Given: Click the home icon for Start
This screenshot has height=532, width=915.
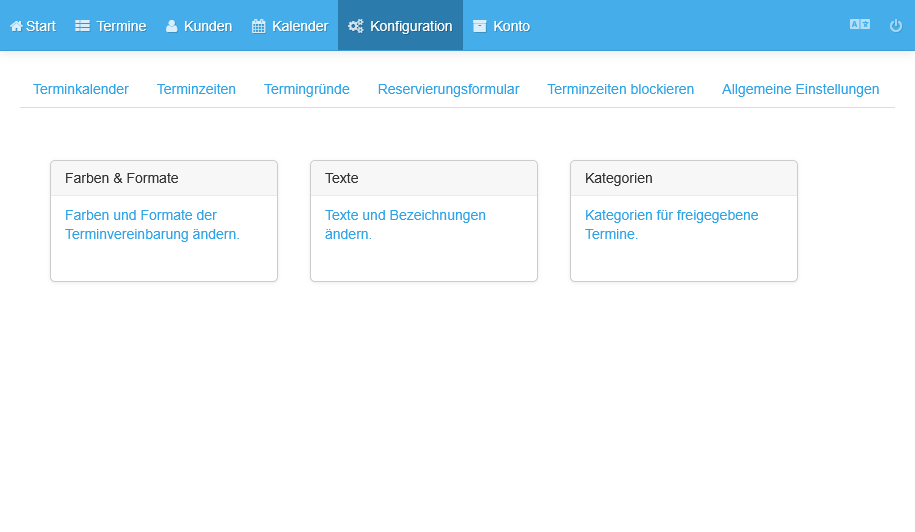Looking at the screenshot, I should pyautogui.click(x=16, y=26).
